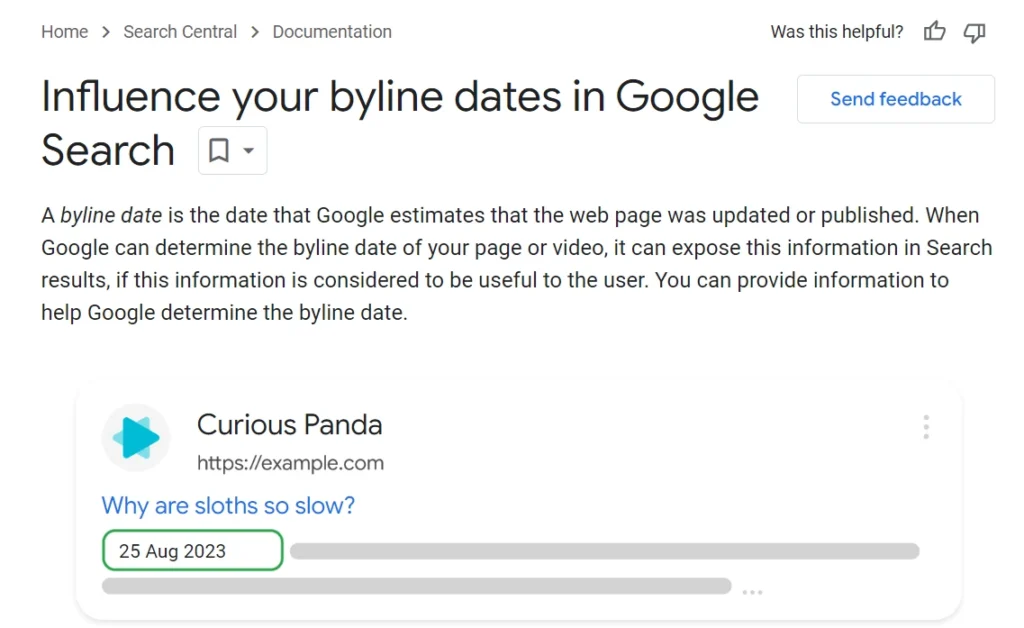The height and width of the screenshot is (628, 1024).
Task: Click the thumbs up helpful icon
Action: point(935,31)
